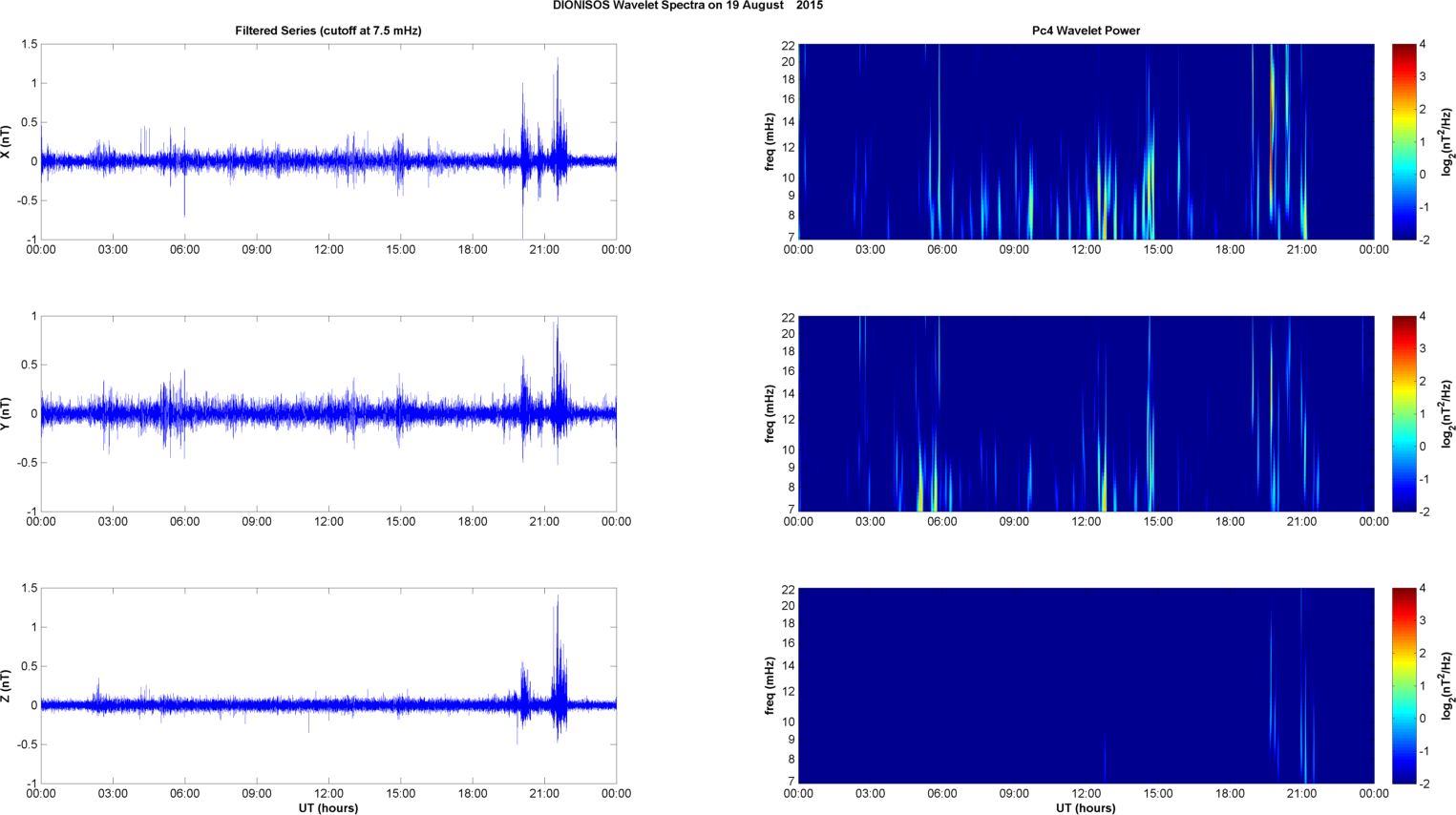
Task: Click the colorbar beside the bottom spectrogram
Action: (x=1403, y=686)
